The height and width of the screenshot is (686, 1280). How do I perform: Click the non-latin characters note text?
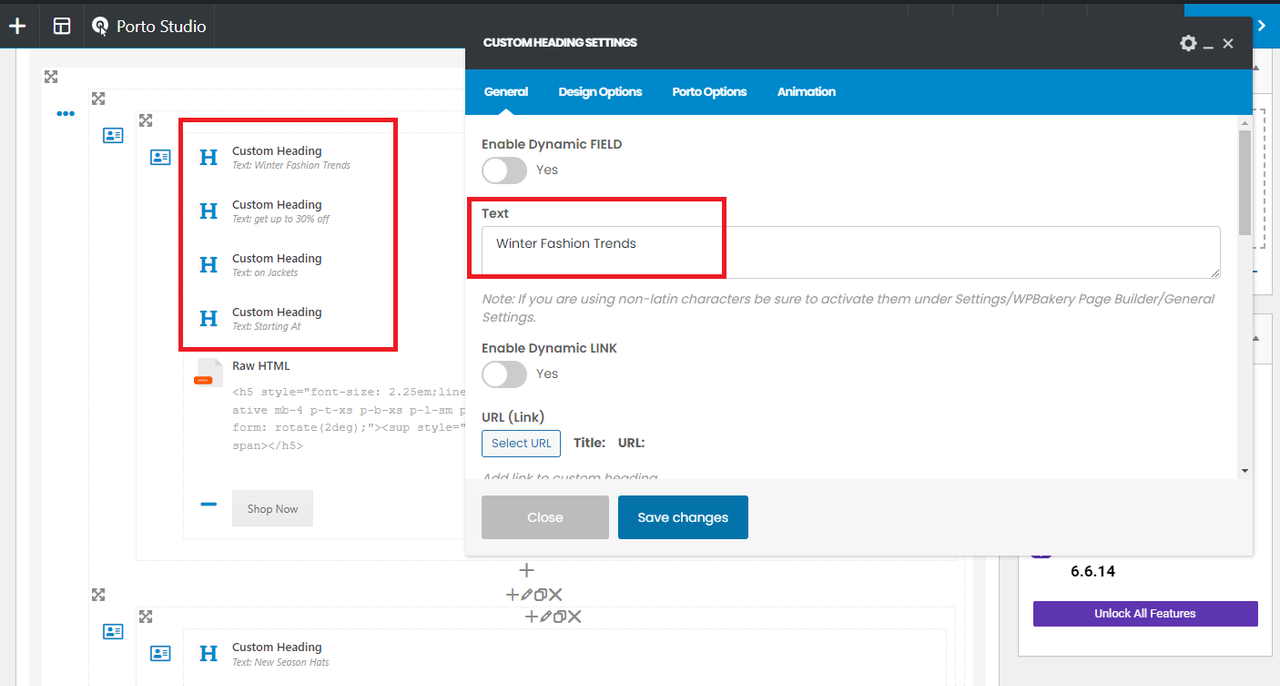click(848, 308)
